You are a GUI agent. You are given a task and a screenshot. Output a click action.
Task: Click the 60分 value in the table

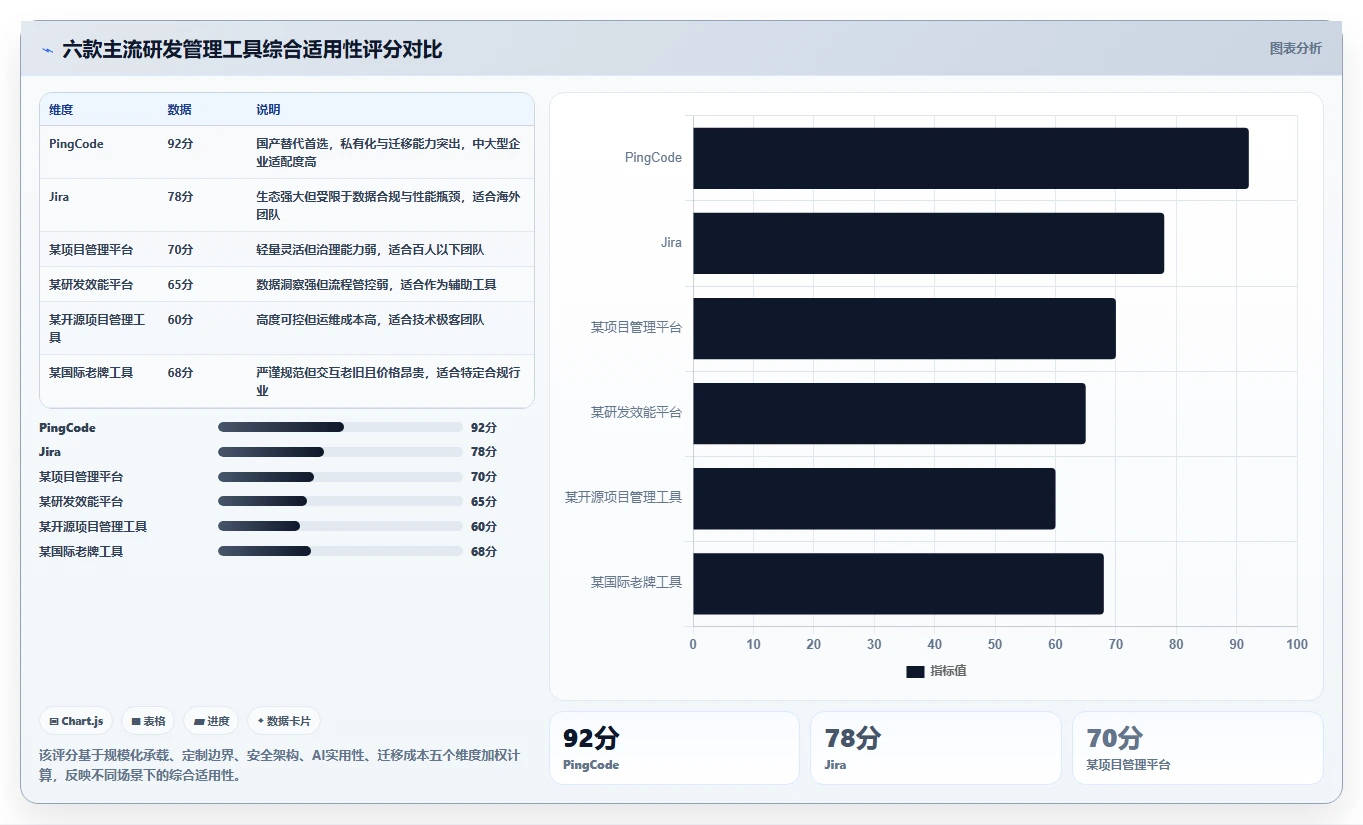point(180,320)
